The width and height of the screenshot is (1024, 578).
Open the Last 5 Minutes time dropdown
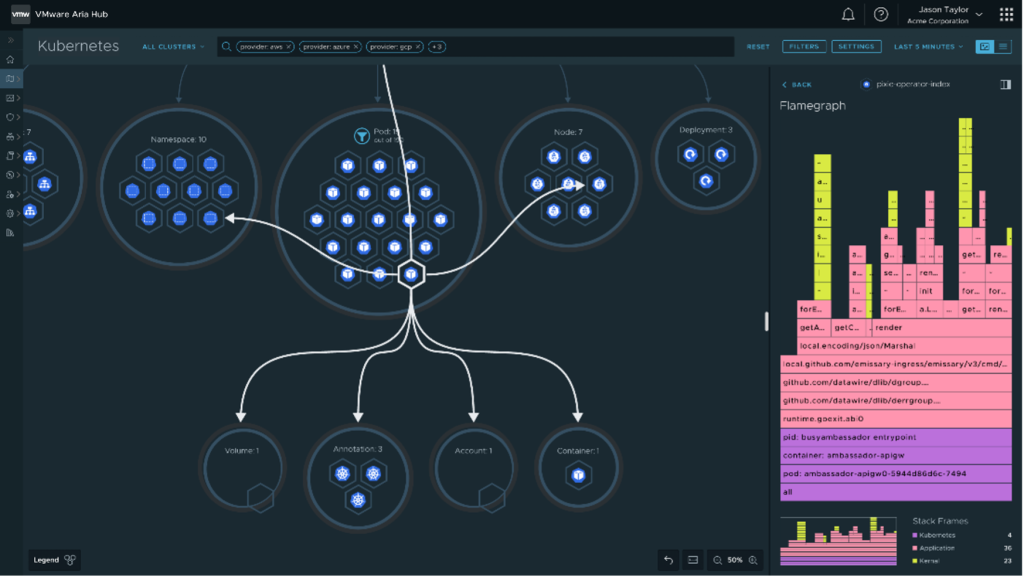pyautogui.click(x=929, y=47)
